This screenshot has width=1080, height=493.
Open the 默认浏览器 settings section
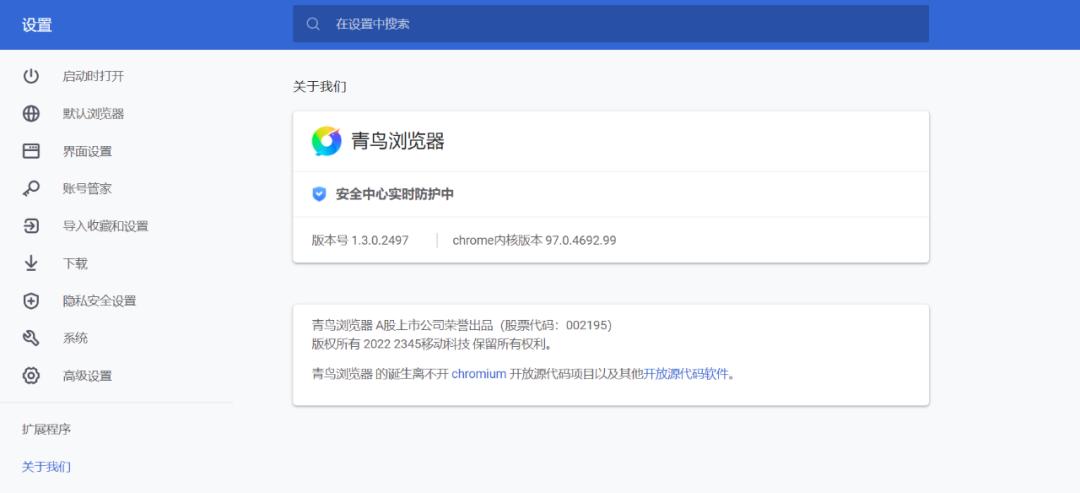click(94, 114)
